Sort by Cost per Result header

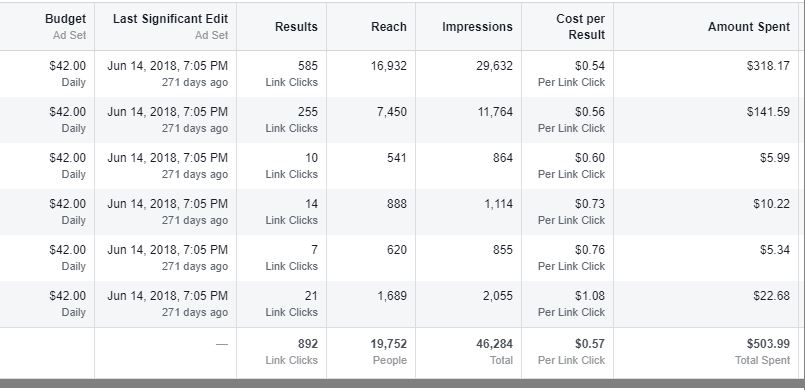[x=580, y=27]
